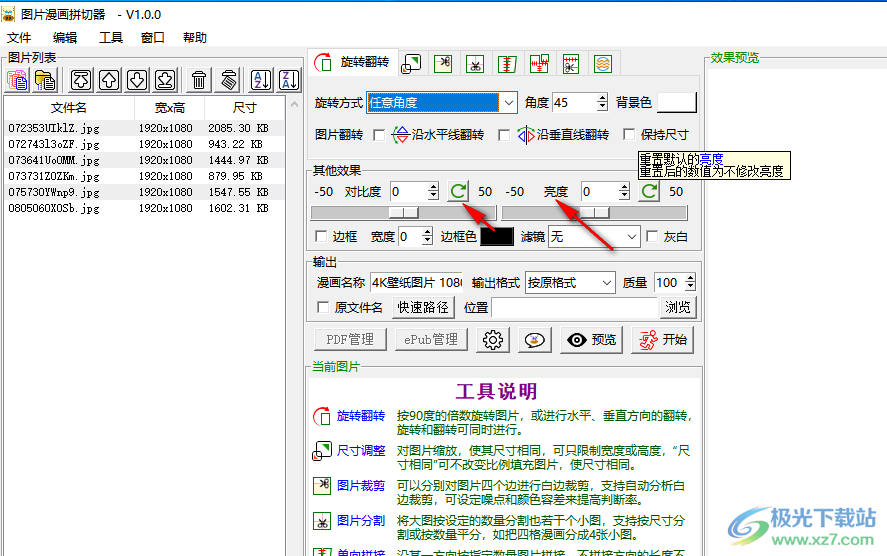Image resolution: width=887 pixels, height=556 pixels.
Task: Check the 原文件名 option
Action: [x=322, y=307]
